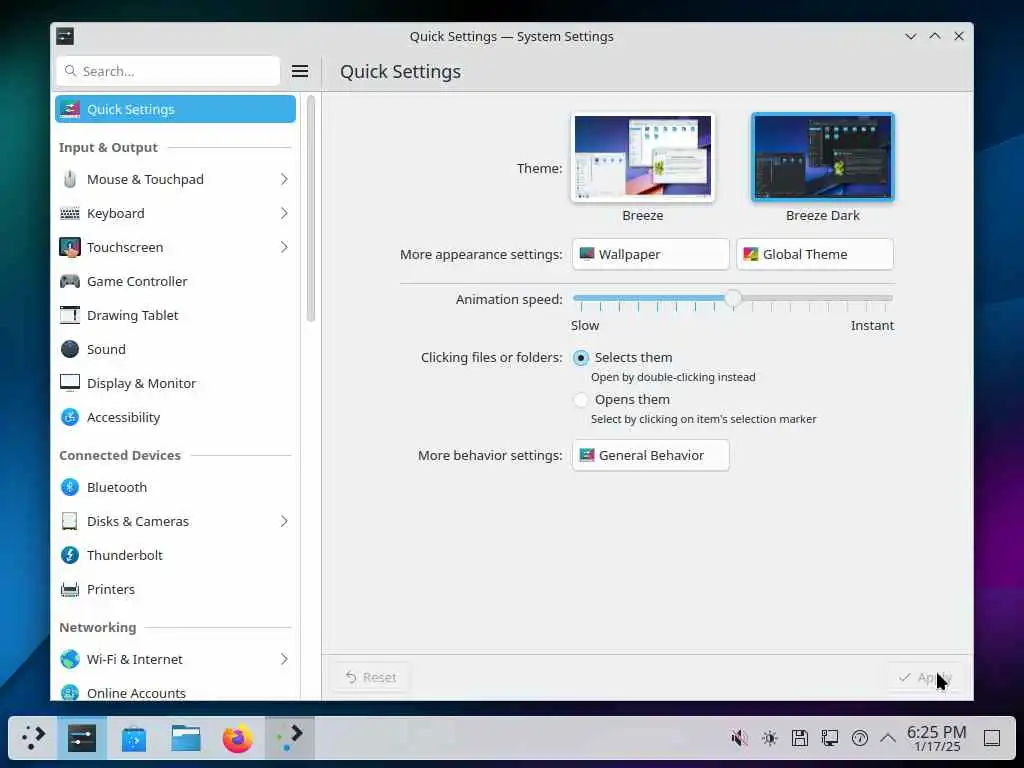This screenshot has width=1024, height=768.
Task: Open the hamburger menu next to search
Action: [300, 71]
